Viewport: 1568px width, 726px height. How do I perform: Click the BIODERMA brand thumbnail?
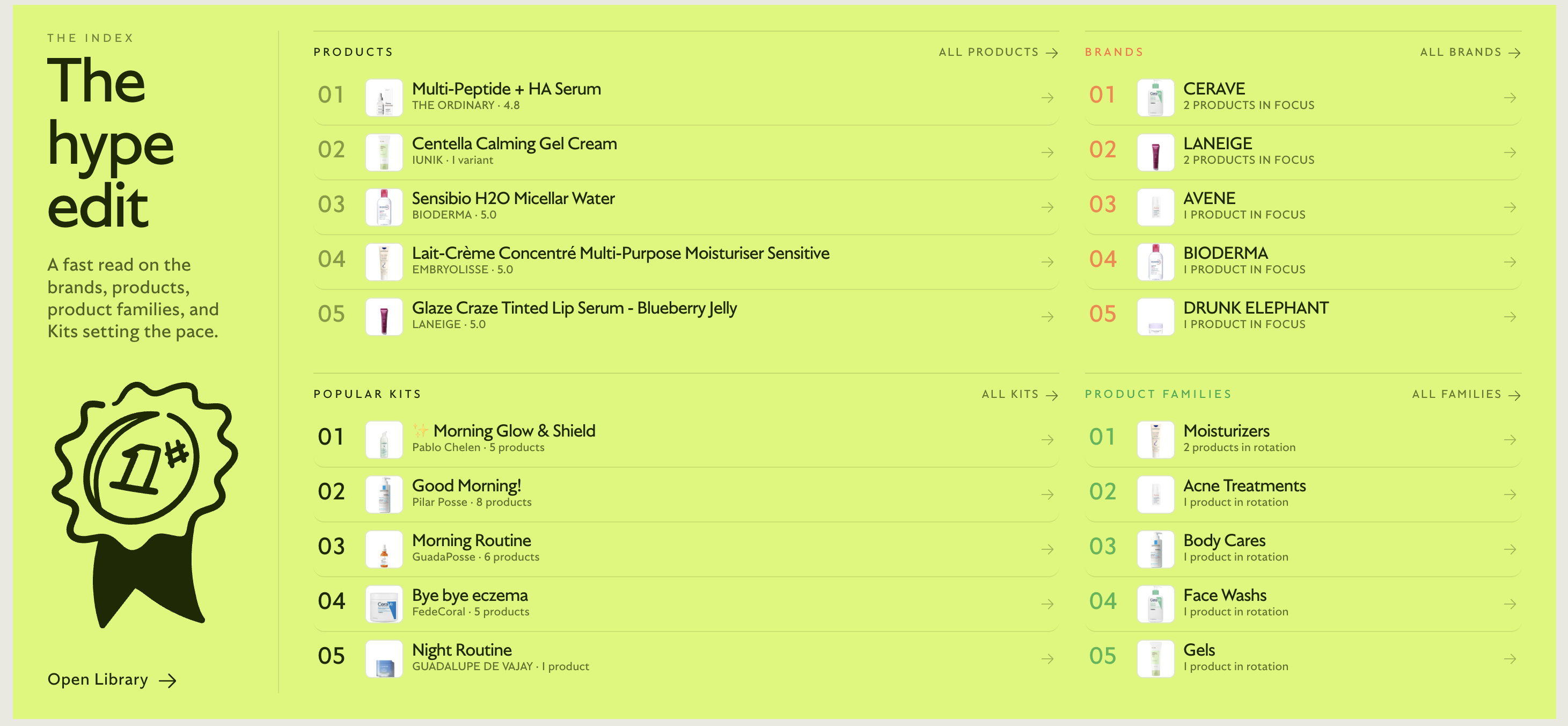point(1155,262)
